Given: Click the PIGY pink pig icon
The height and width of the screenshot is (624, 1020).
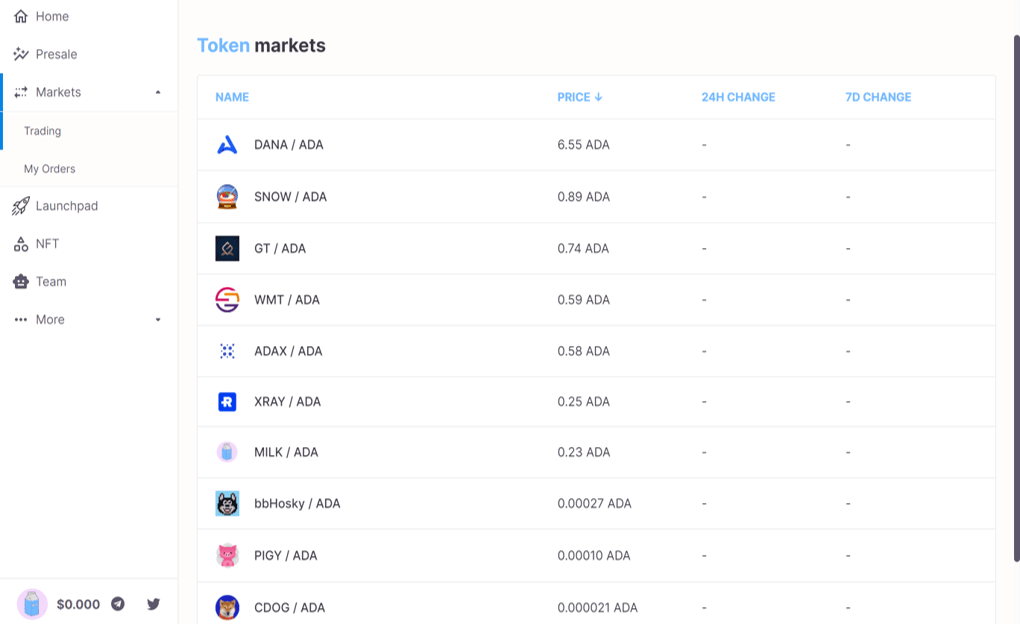Looking at the screenshot, I should tap(227, 556).
